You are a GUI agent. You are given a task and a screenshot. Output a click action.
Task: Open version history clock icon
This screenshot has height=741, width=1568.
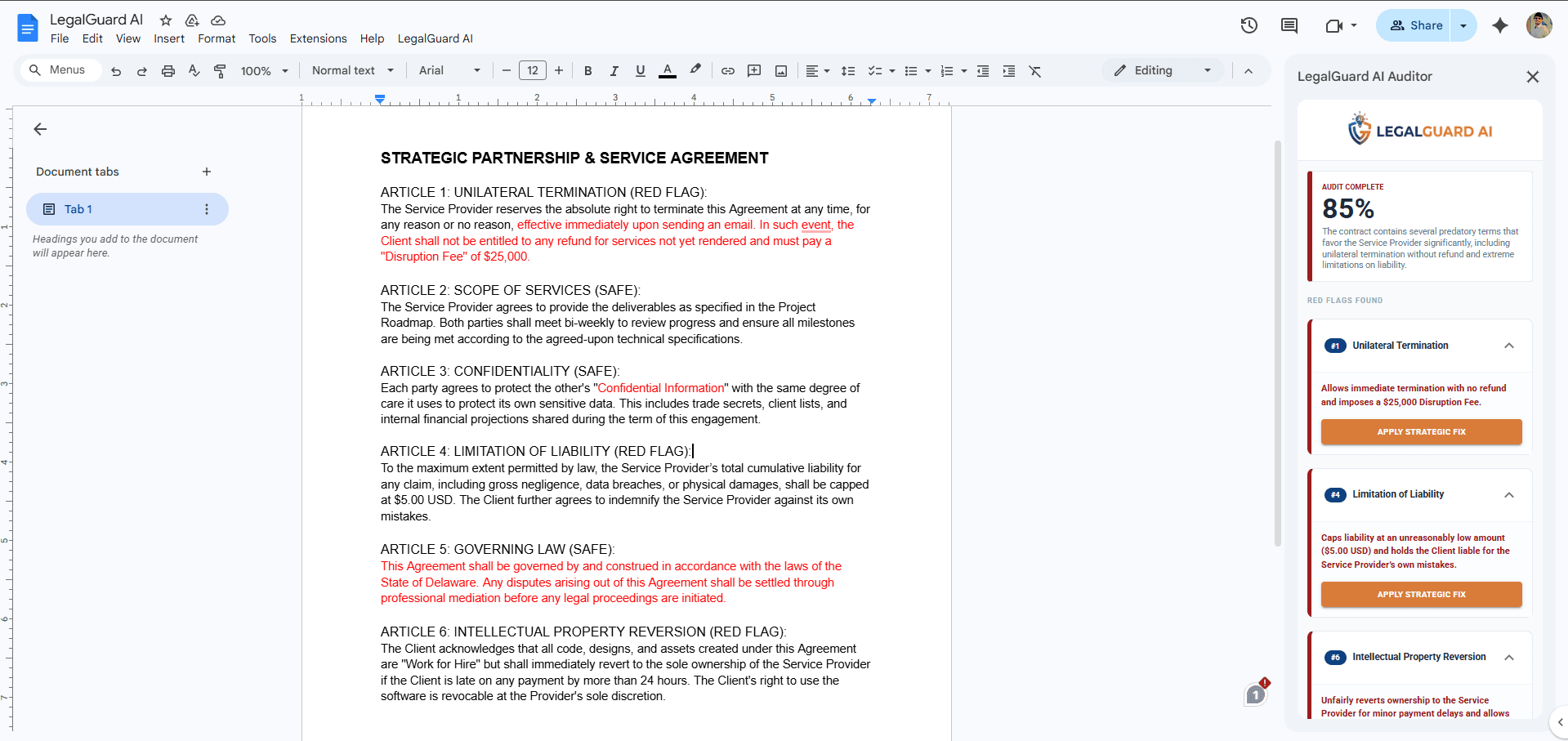[x=1249, y=25]
